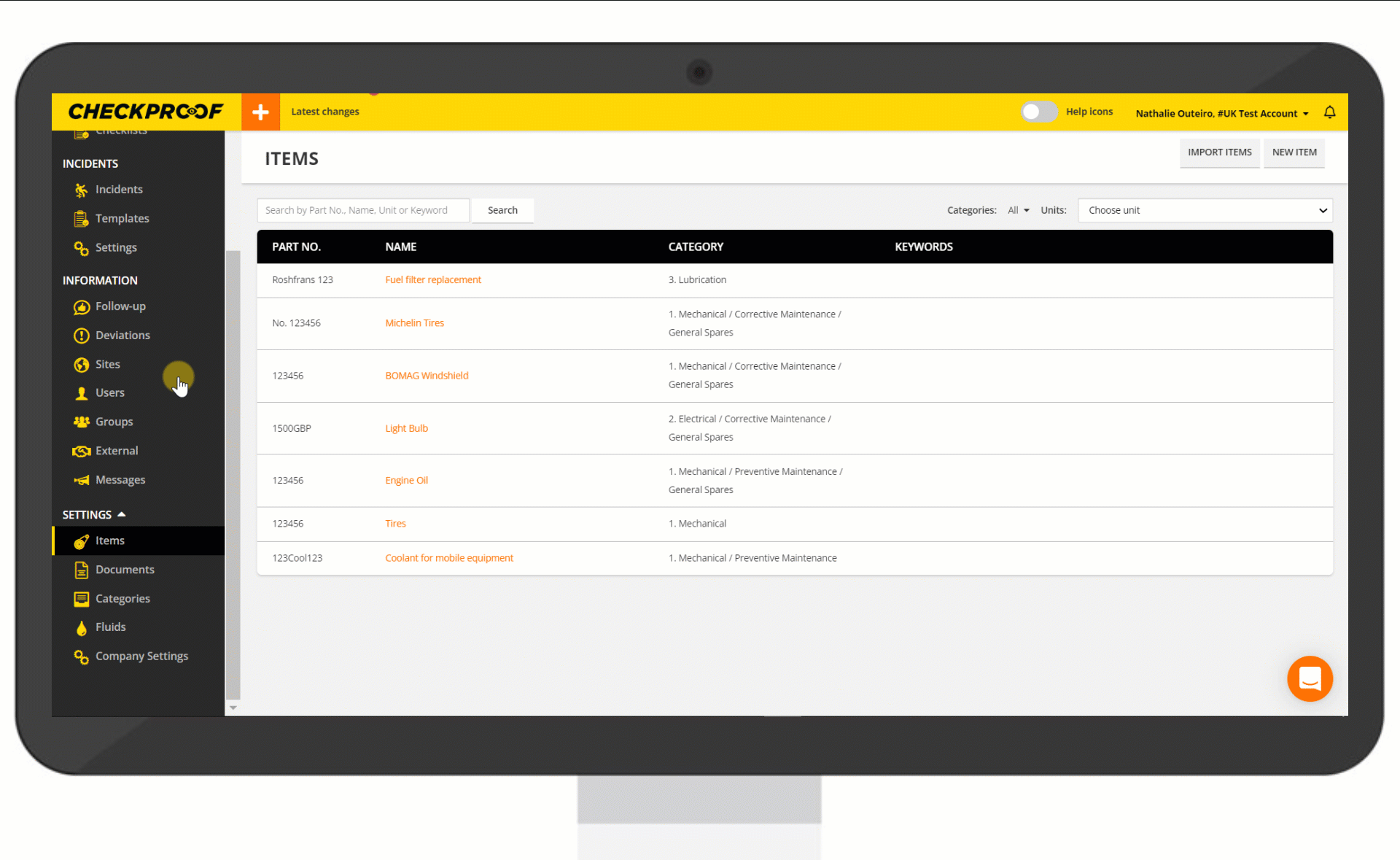Open the BOMAG Windshield item link

click(x=427, y=376)
